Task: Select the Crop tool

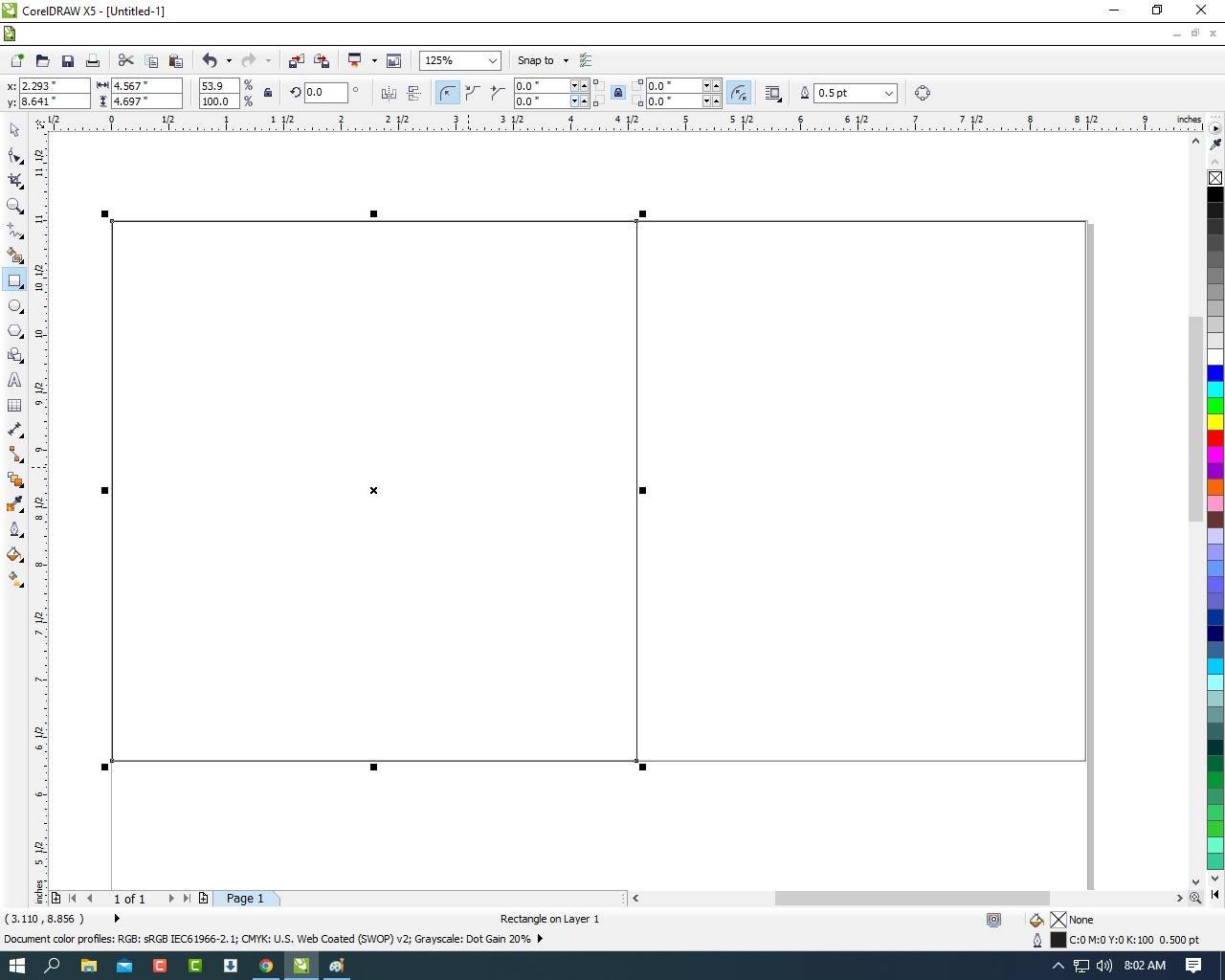Action: coord(14,180)
